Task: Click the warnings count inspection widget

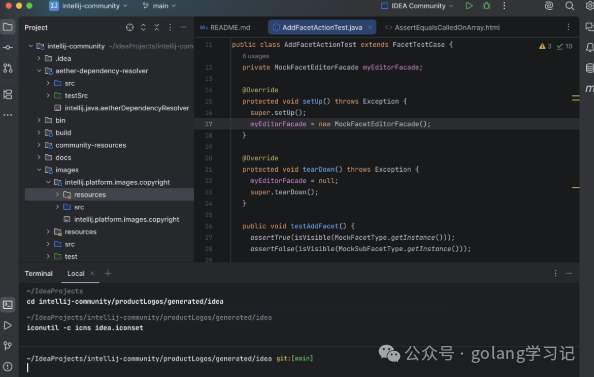Action: tap(545, 46)
